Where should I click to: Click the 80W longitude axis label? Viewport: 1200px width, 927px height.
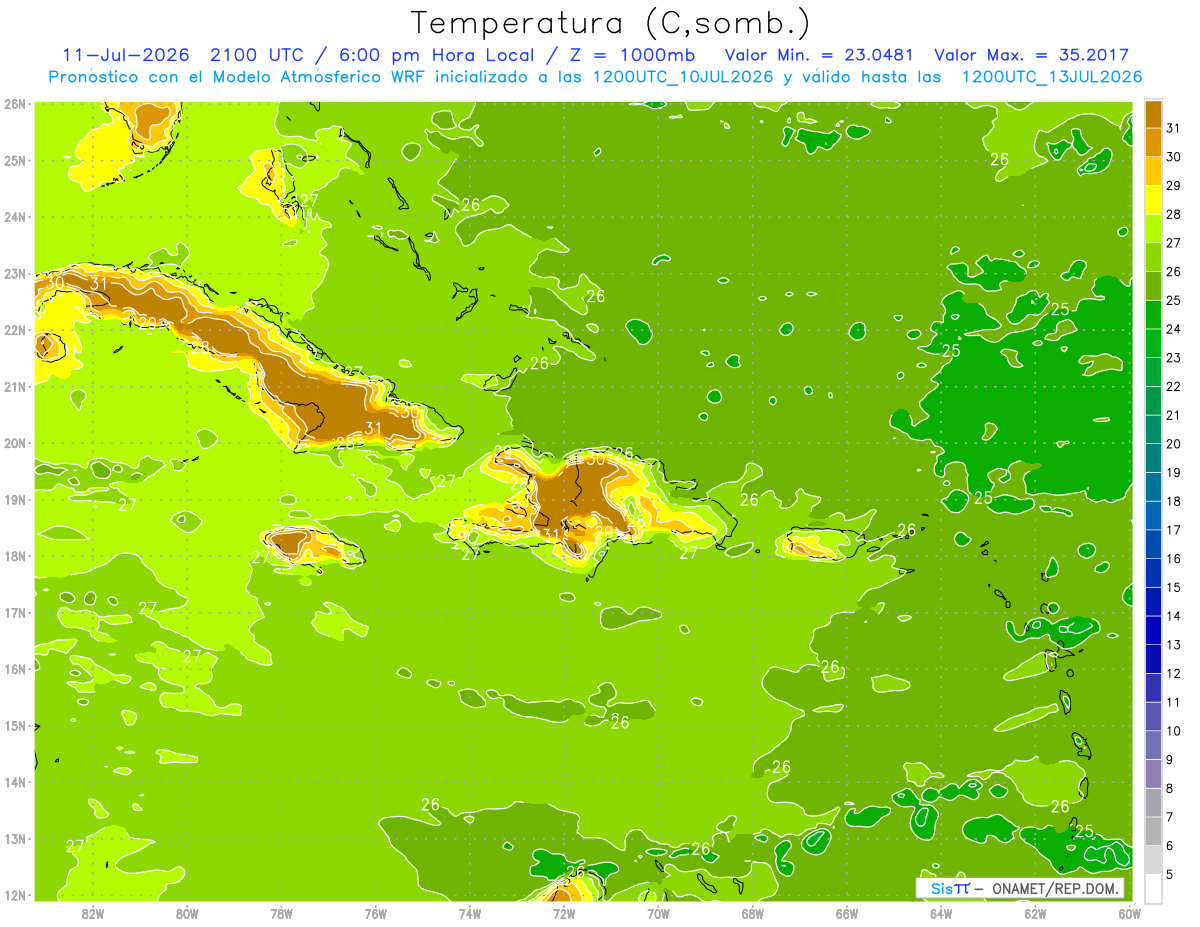tap(187, 913)
